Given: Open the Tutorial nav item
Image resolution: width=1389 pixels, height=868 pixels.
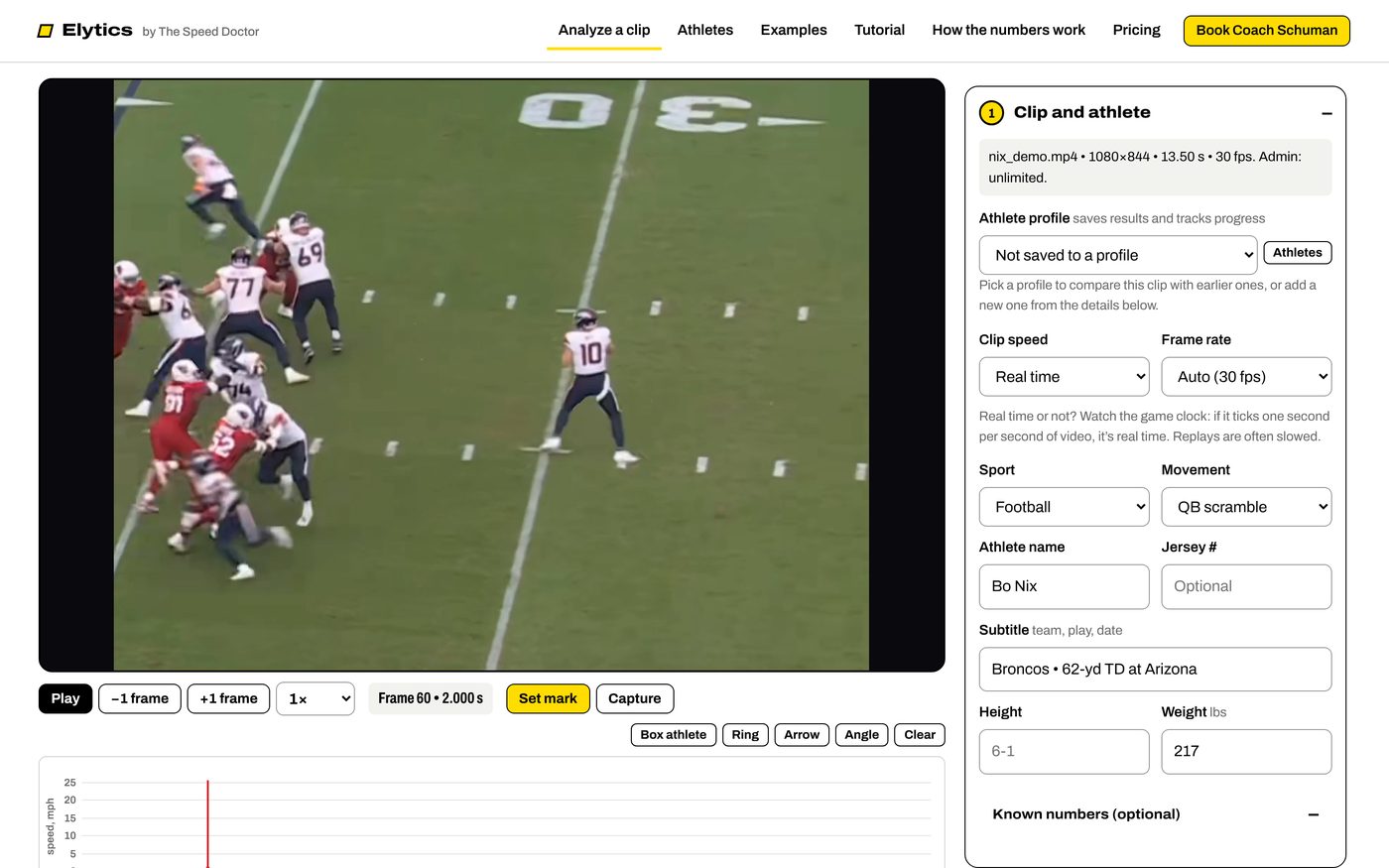Looking at the screenshot, I should coord(880,30).
